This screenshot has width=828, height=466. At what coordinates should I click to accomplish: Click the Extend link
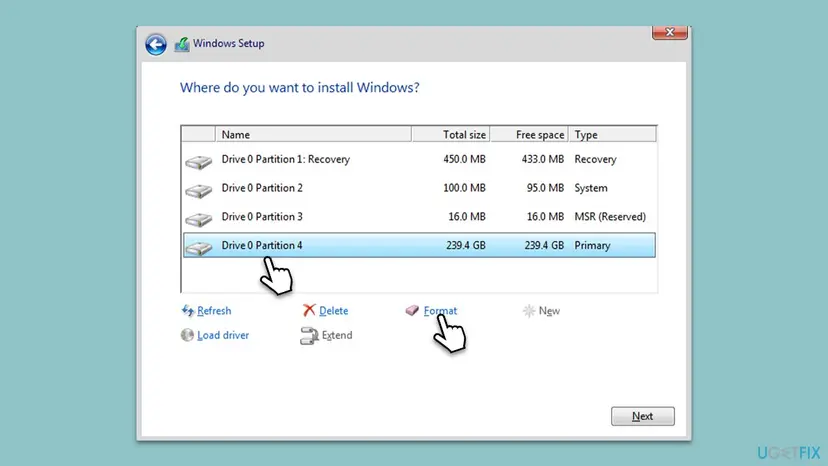337,335
